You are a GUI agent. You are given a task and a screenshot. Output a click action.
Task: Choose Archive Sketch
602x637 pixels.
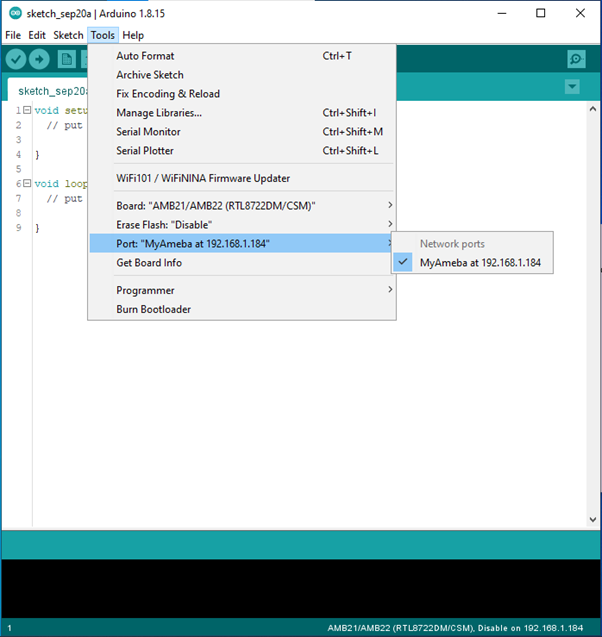coord(242,75)
